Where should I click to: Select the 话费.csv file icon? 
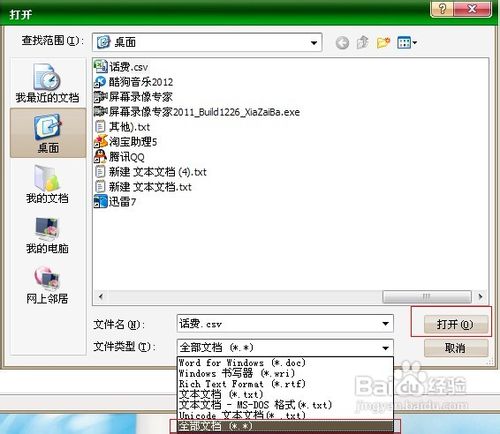pos(100,66)
